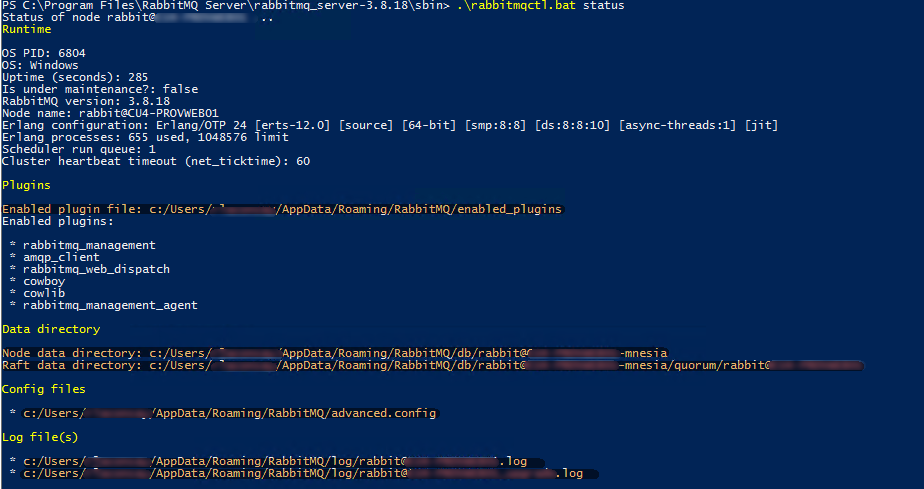The width and height of the screenshot is (924, 489).
Task: Click the yellow Runtime section heading
Action: (x=27, y=30)
